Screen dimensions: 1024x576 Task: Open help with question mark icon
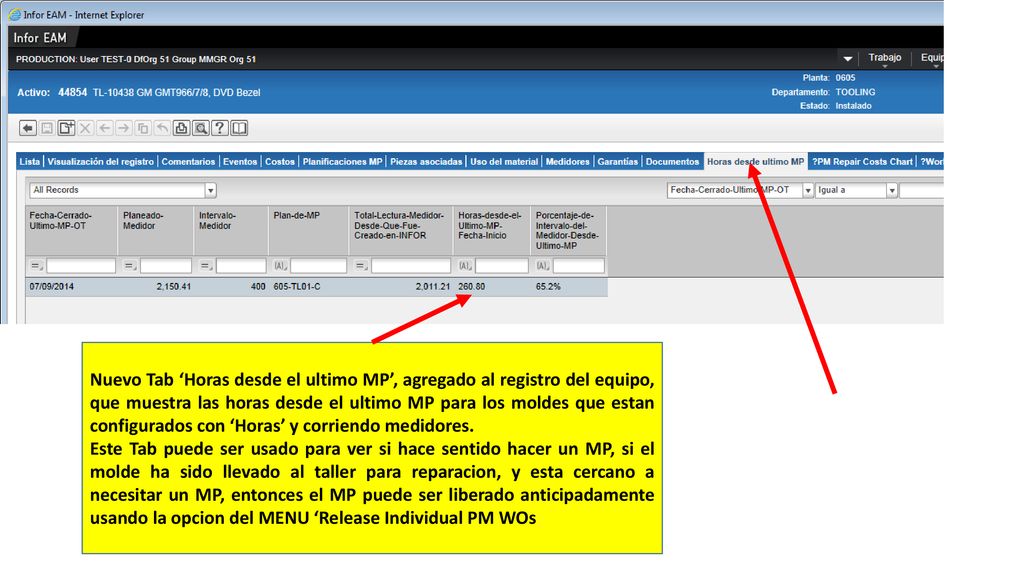220,128
